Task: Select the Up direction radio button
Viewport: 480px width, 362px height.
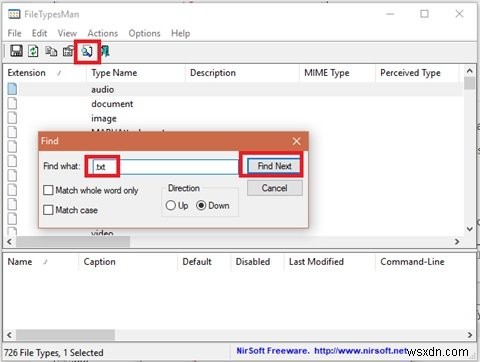Action: [x=171, y=205]
